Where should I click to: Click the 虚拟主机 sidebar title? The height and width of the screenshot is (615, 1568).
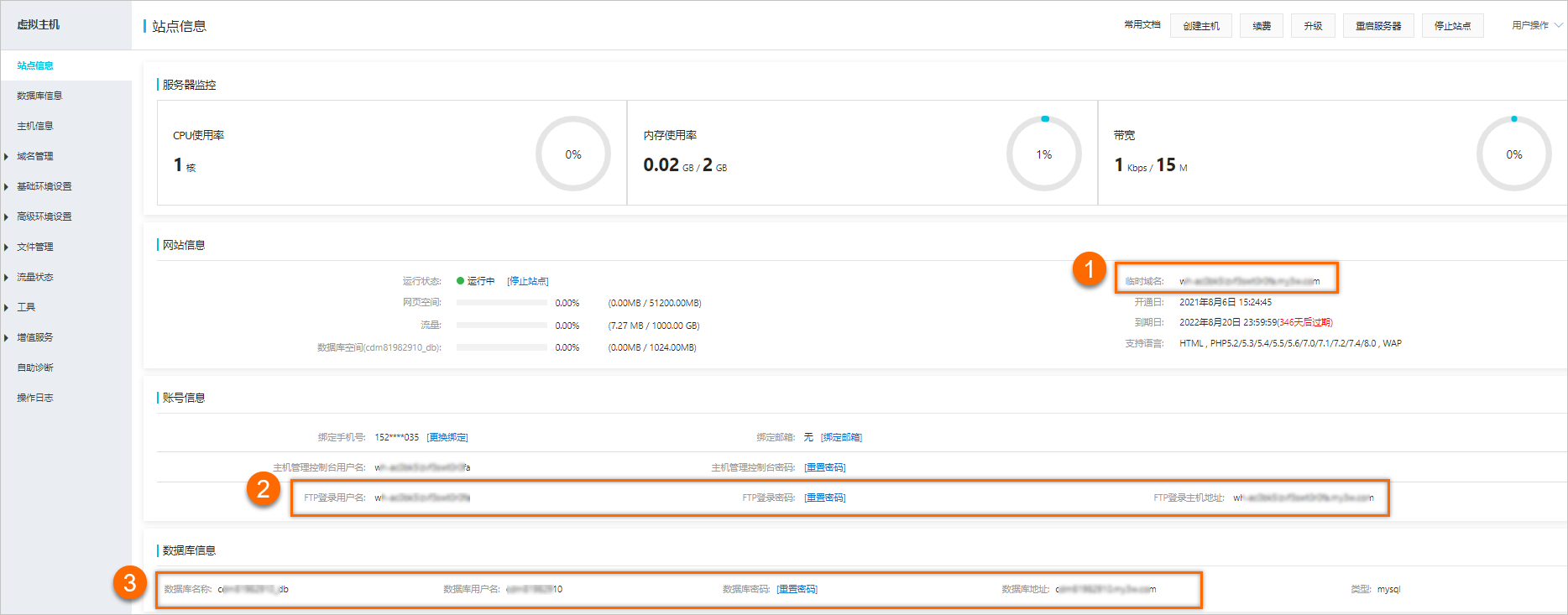coord(39,25)
